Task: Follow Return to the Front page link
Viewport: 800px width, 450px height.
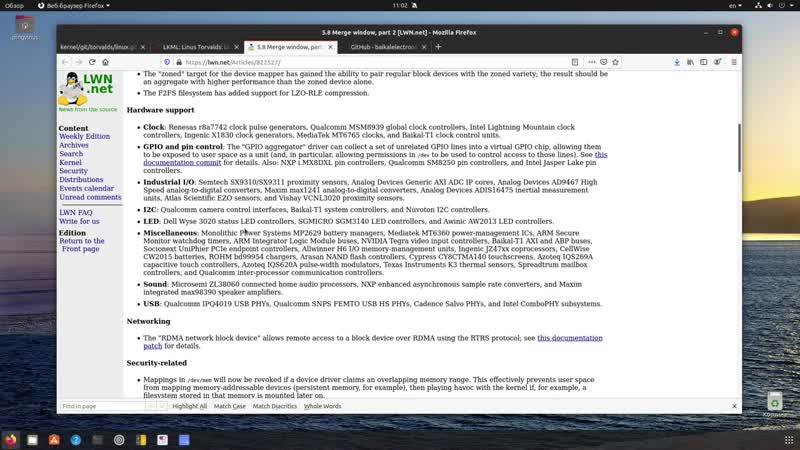Action: click(82, 245)
